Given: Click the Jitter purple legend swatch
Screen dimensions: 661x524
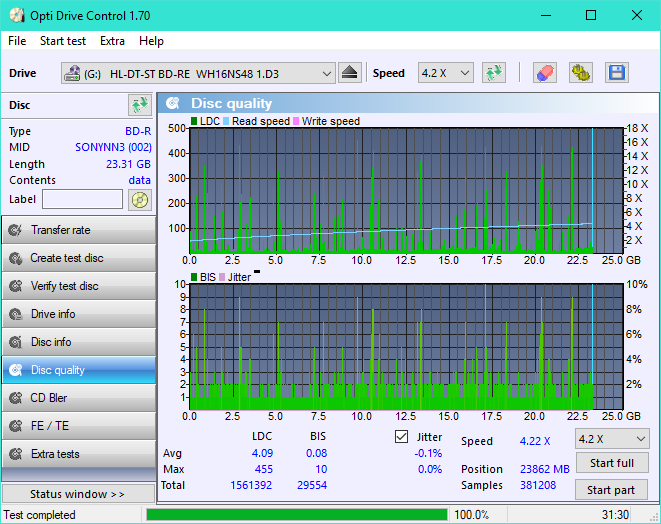Looking at the screenshot, I should pos(222,277).
